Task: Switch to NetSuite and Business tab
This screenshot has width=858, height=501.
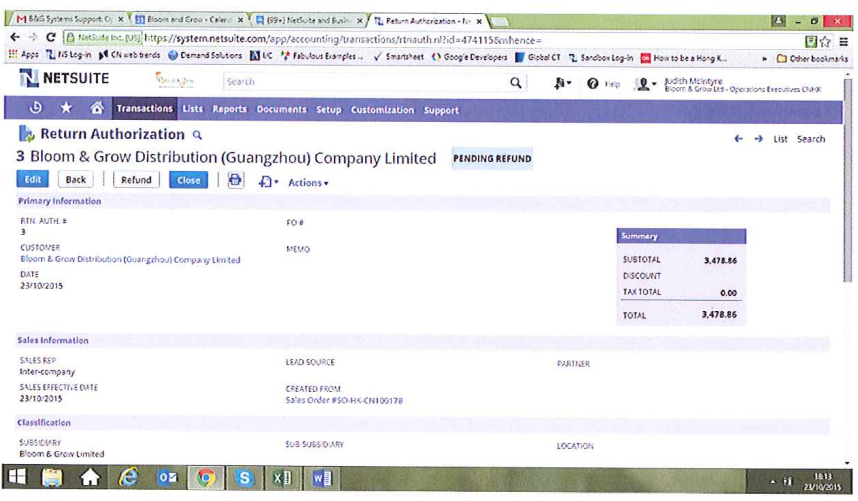Action: pyautogui.click(x=310, y=20)
